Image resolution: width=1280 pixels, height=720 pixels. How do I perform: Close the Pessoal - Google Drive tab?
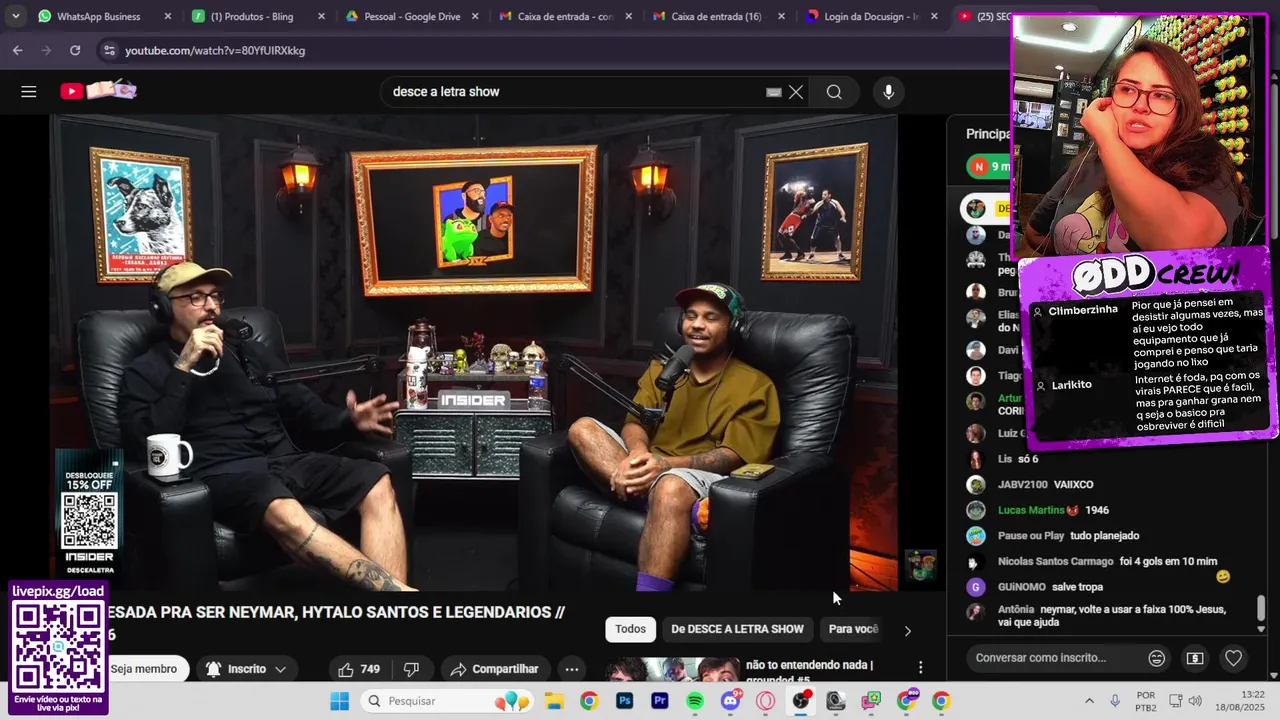[474, 17]
